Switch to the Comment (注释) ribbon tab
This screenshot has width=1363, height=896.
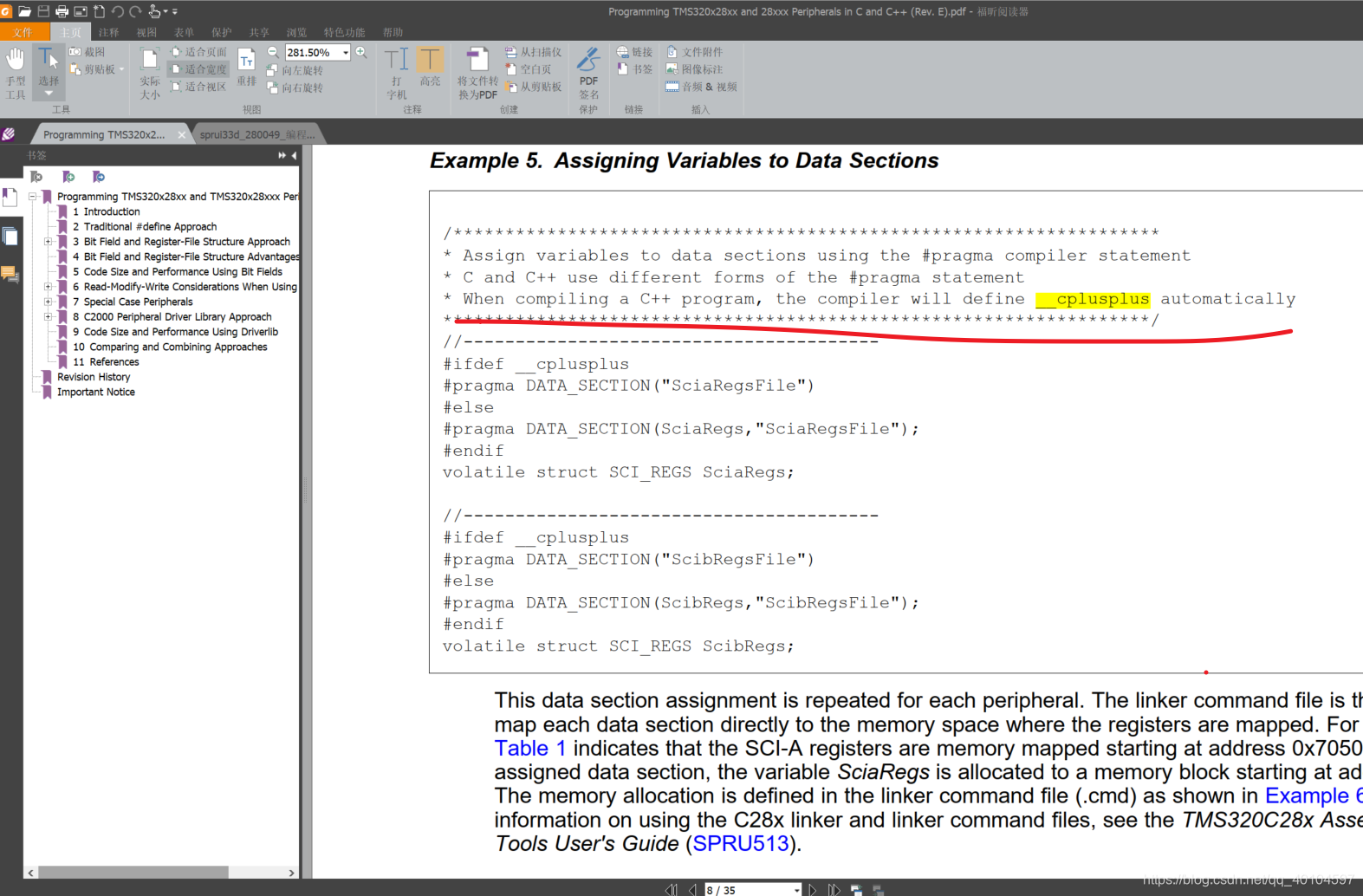click(x=108, y=32)
